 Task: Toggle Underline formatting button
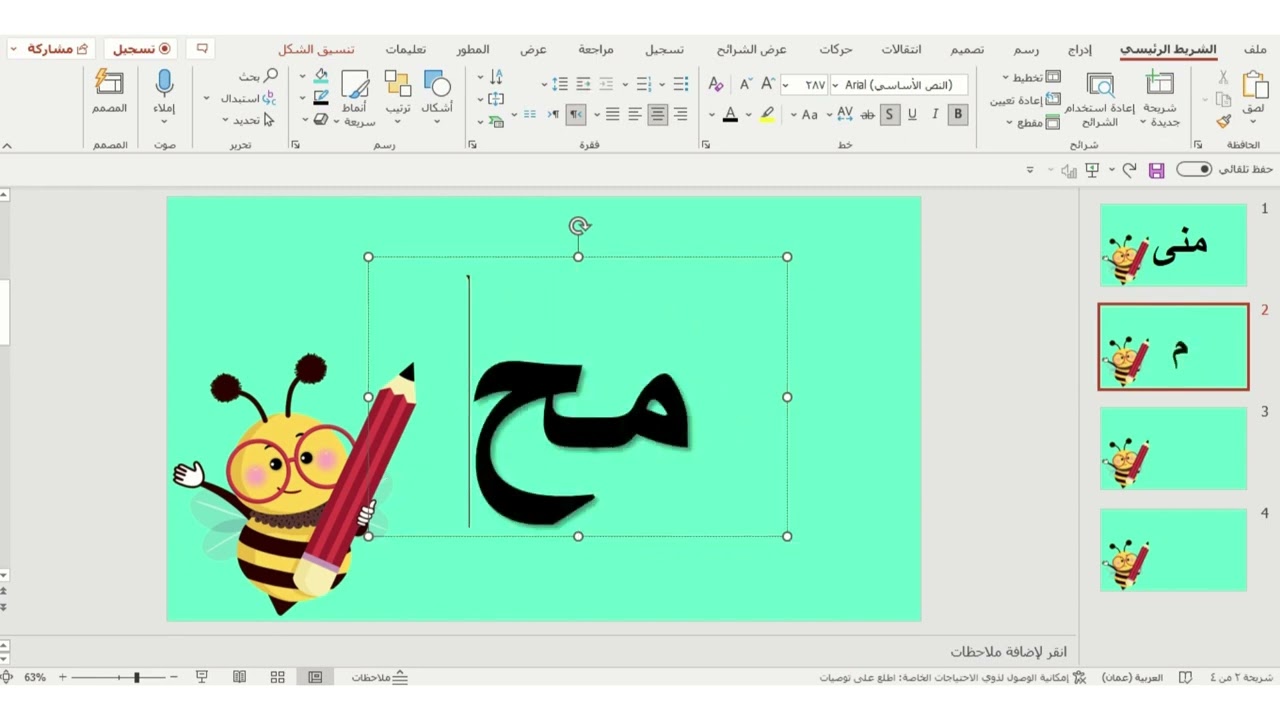pos(912,115)
